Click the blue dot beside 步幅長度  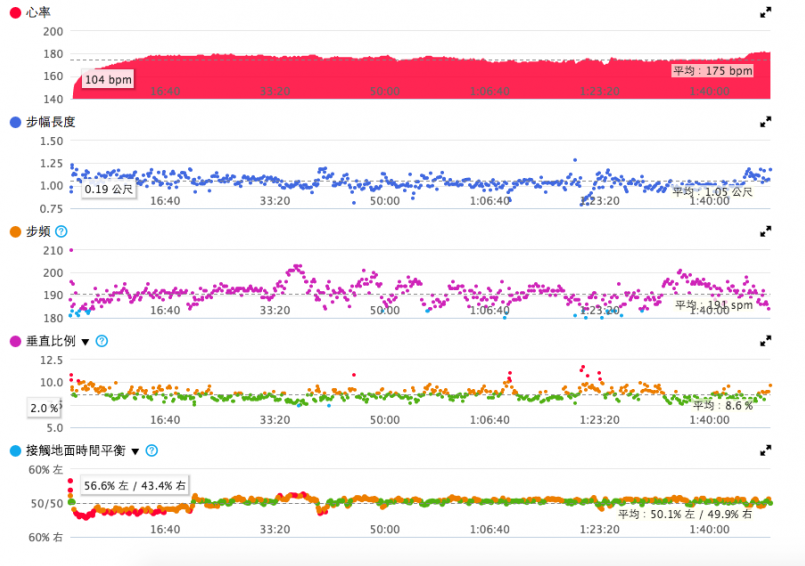click(15, 122)
